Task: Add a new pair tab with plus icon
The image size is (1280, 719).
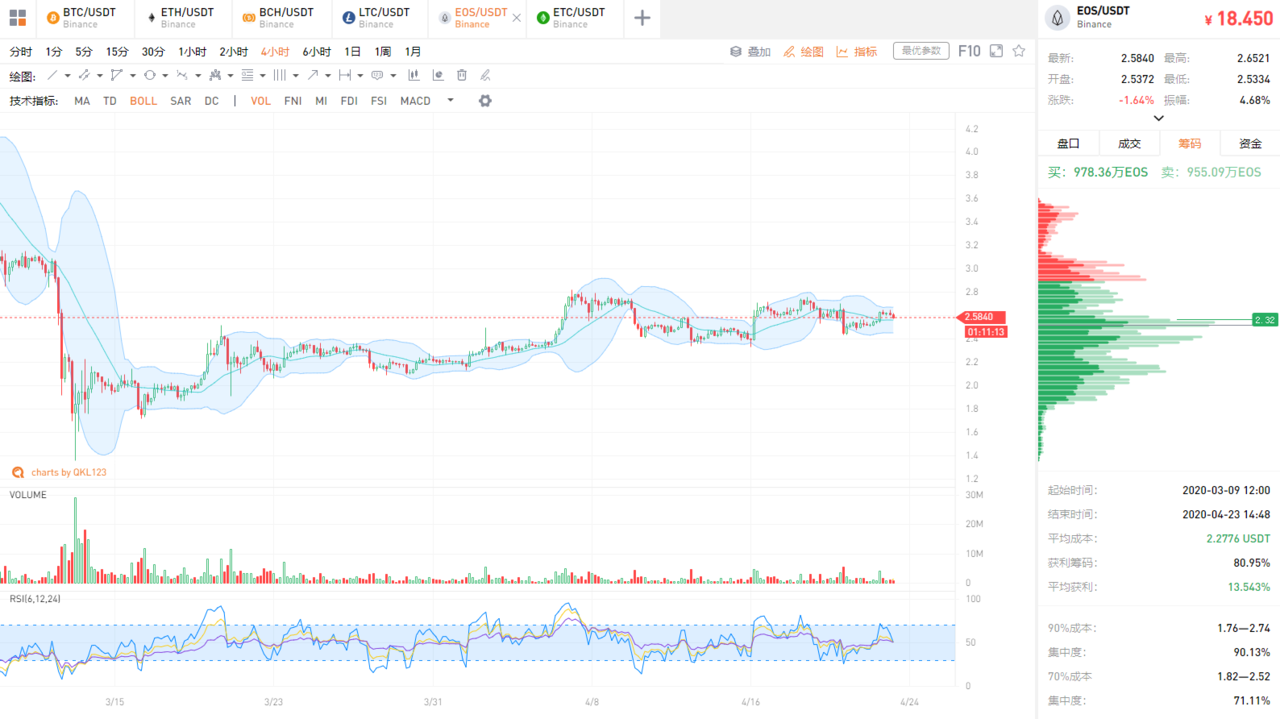Action: click(x=642, y=18)
